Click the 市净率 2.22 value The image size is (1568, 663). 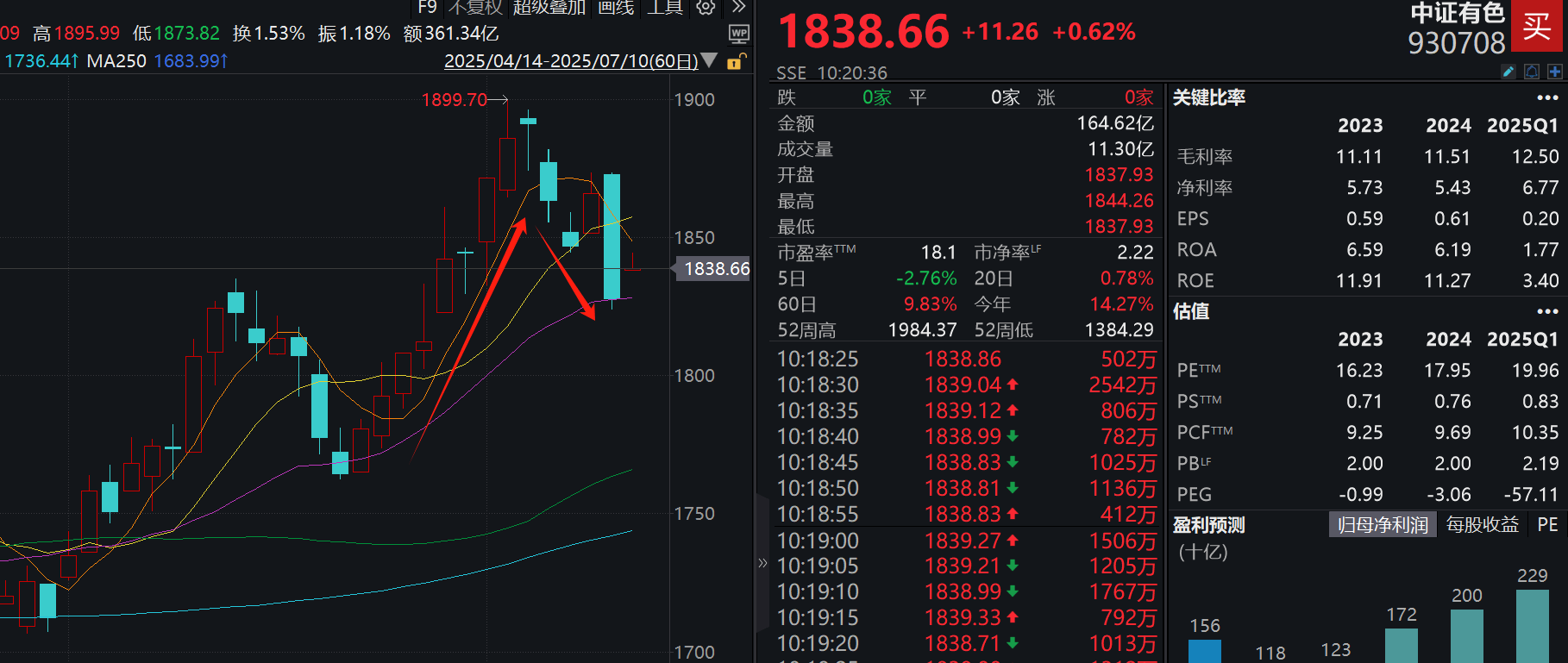pos(1135,253)
